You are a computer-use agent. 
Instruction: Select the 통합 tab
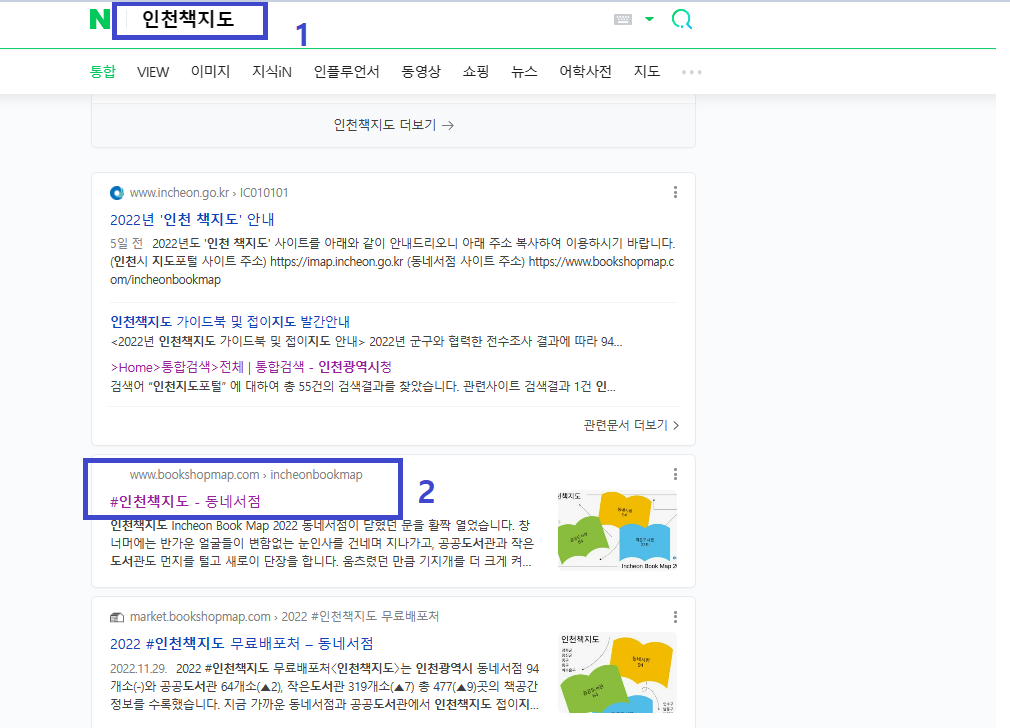pyautogui.click(x=103, y=72)
